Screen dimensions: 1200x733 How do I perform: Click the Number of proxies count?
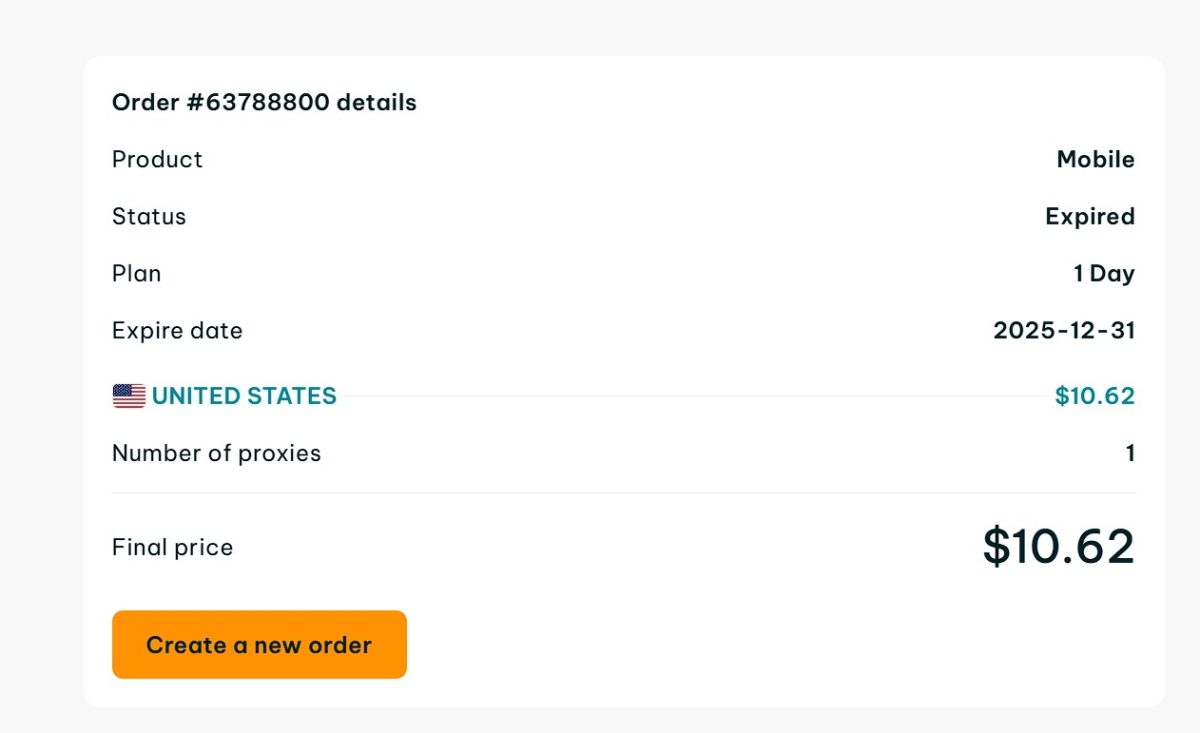coord(1130,453)
